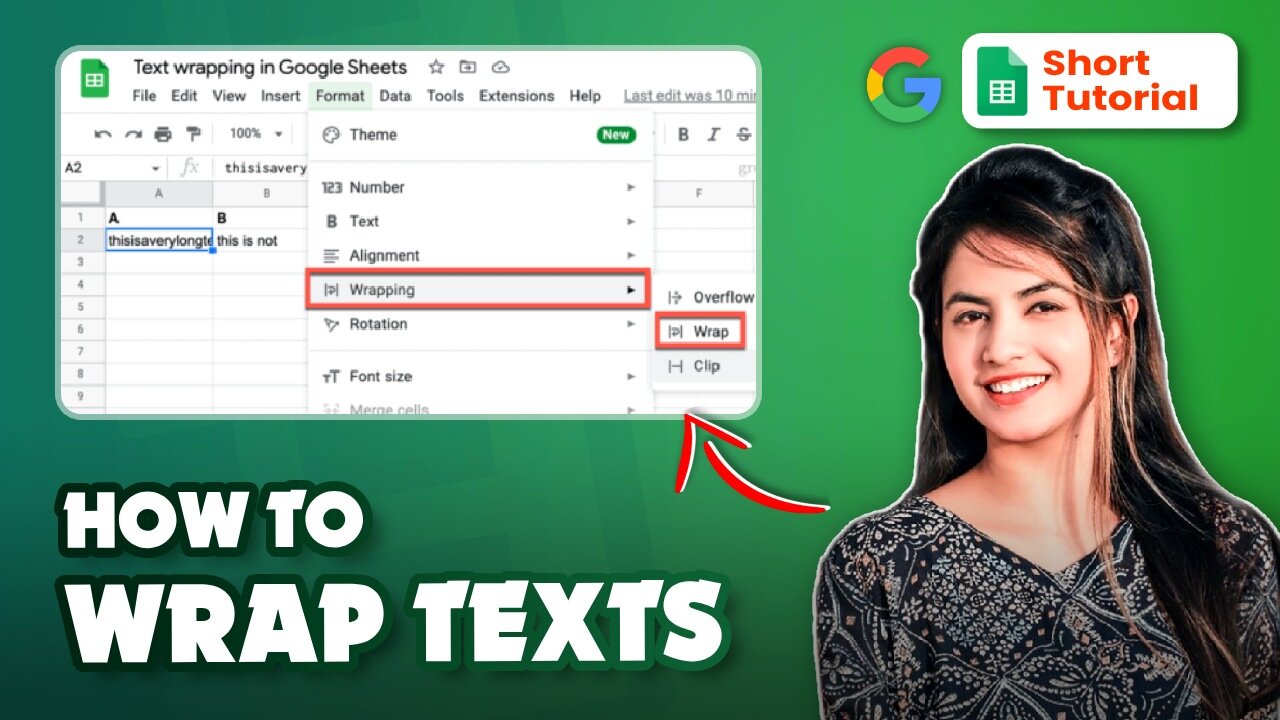Viewport: 1280px width, 720px height.
Task: Select column A header
Action: click(x=159, y=193)
